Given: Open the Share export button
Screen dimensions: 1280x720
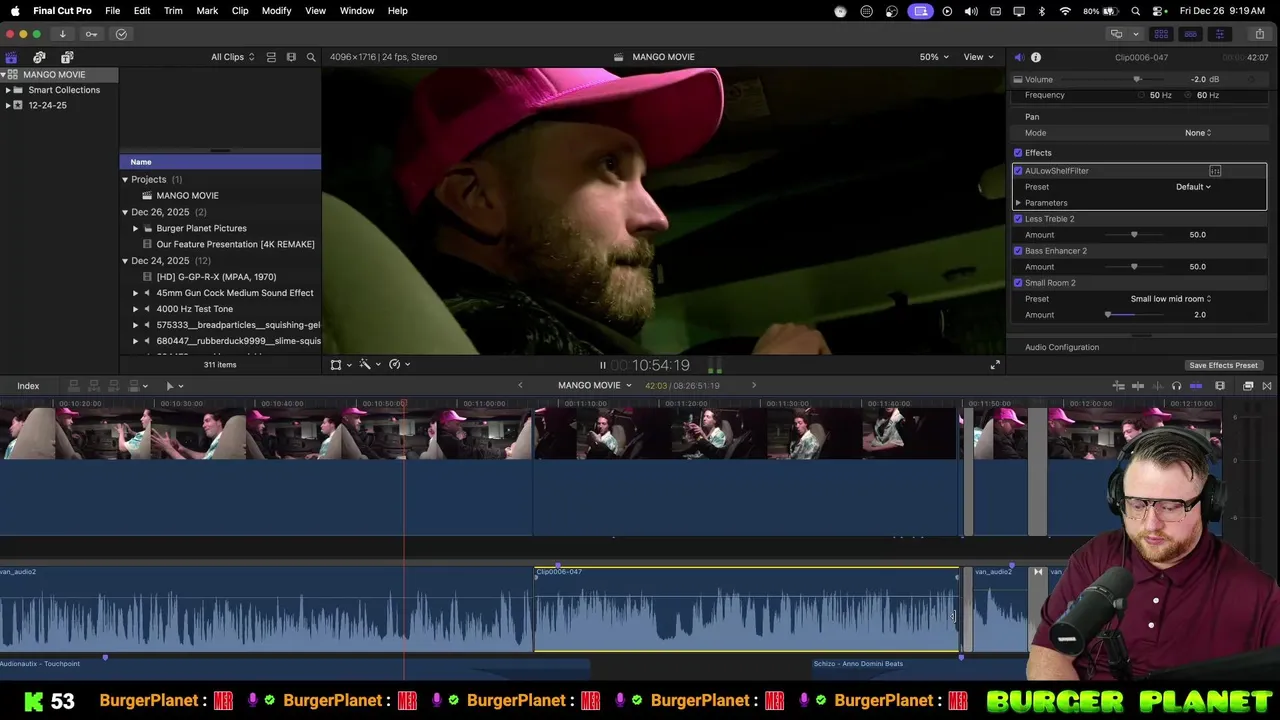Looking at the screenshot, I should (x=1259, y=34).
